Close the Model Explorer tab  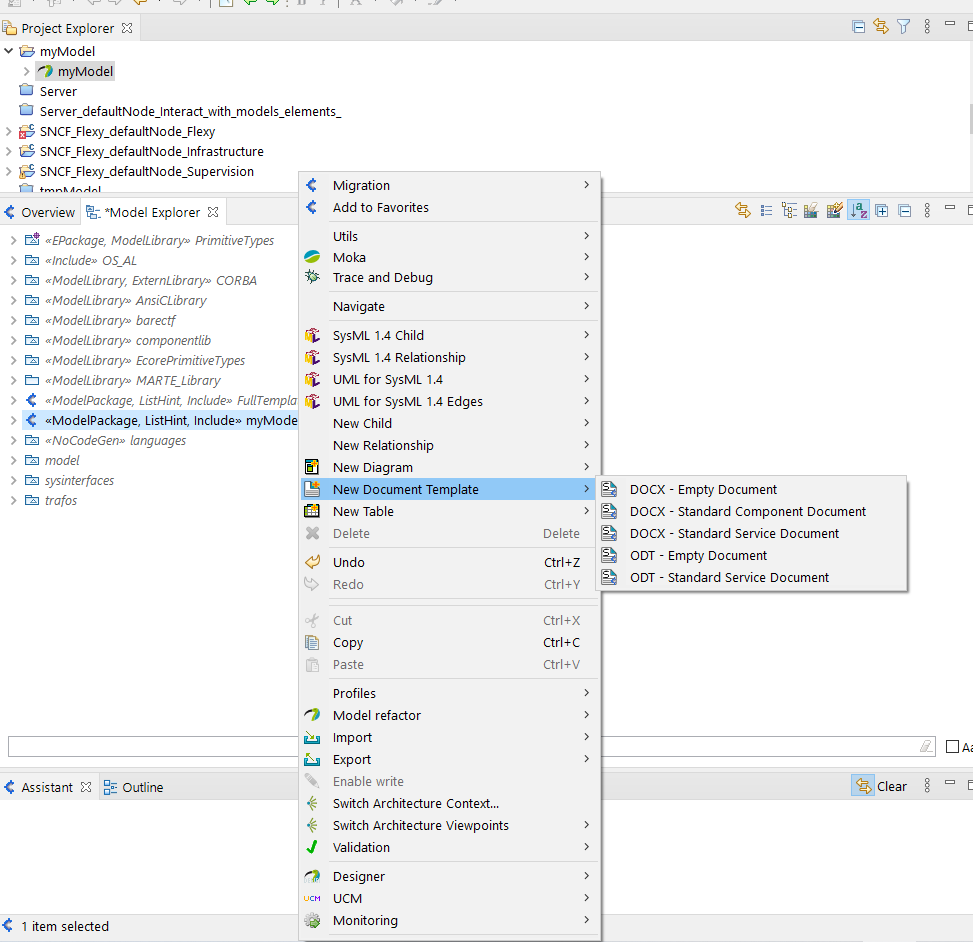(x=213, y=212)
